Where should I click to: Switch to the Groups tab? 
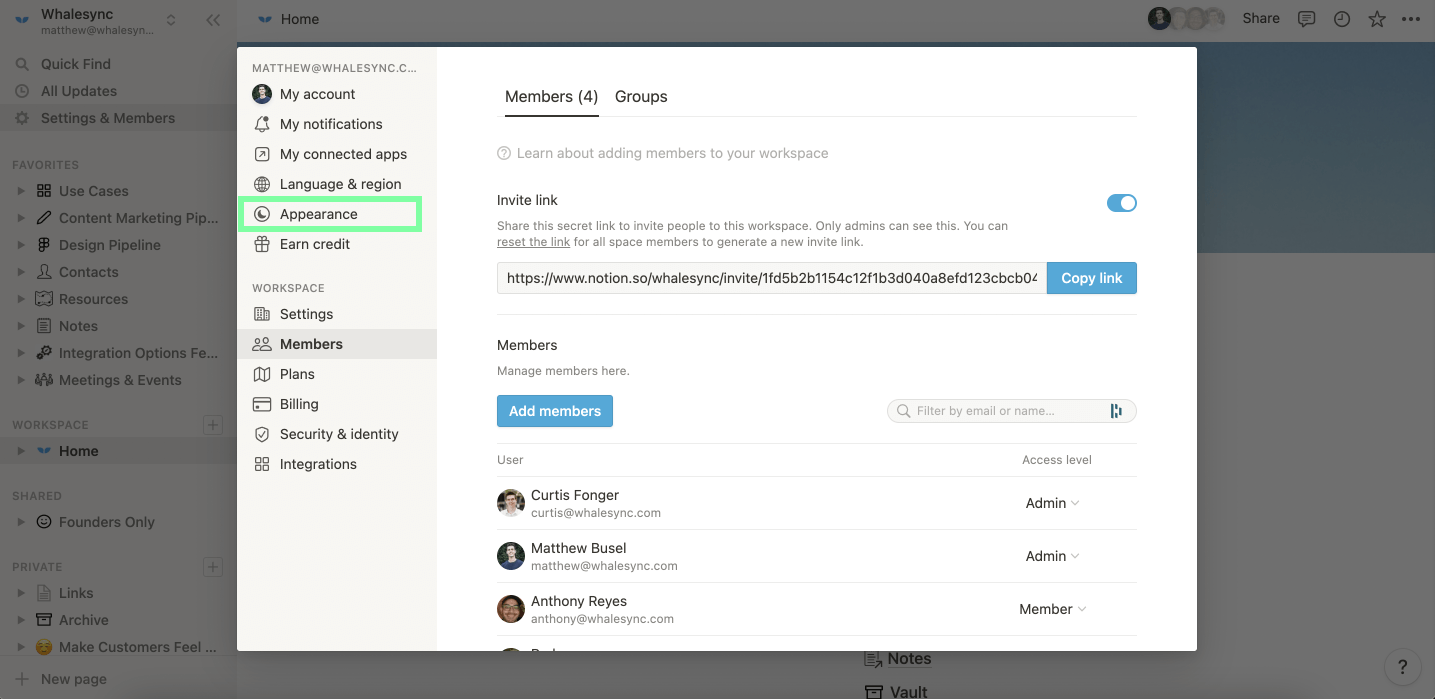641,96
